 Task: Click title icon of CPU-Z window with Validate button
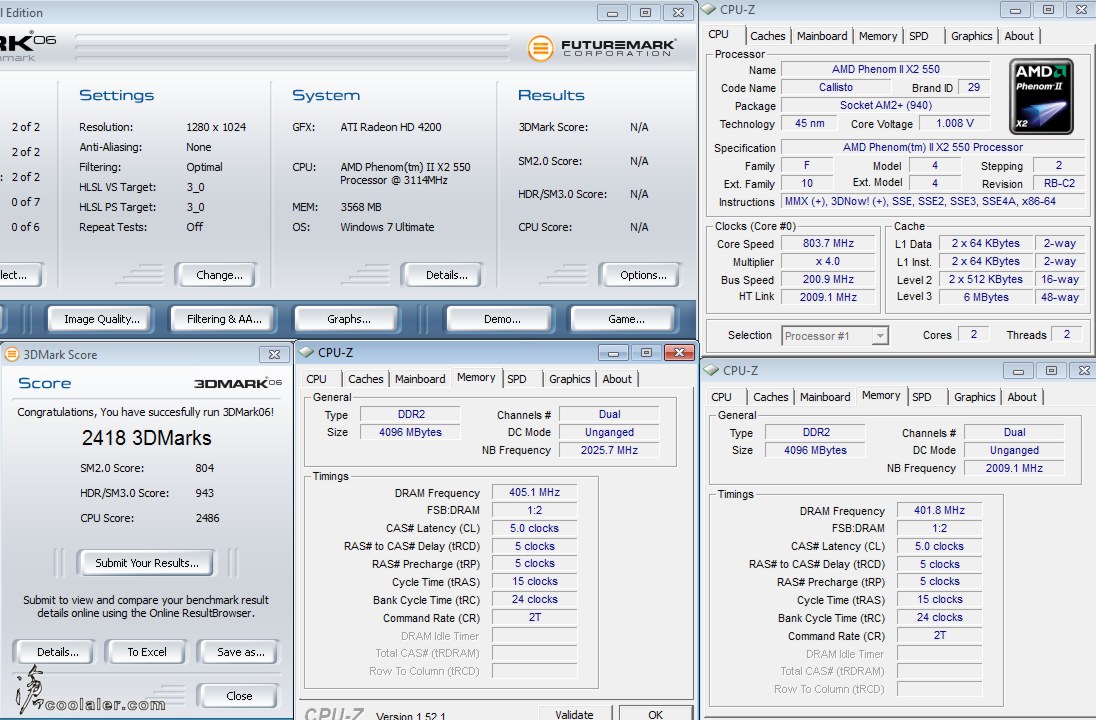306,352
